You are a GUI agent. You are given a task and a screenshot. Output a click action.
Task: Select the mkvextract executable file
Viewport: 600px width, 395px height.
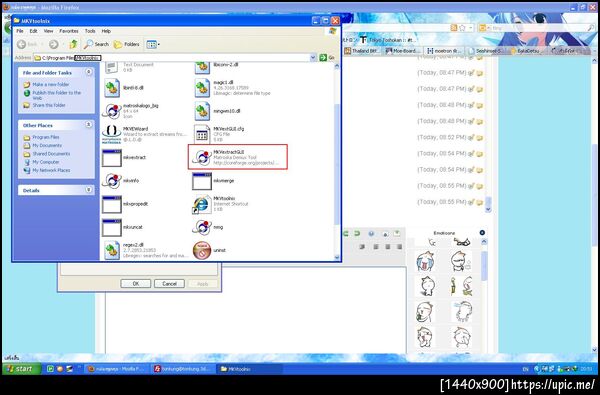pos(124,158)
